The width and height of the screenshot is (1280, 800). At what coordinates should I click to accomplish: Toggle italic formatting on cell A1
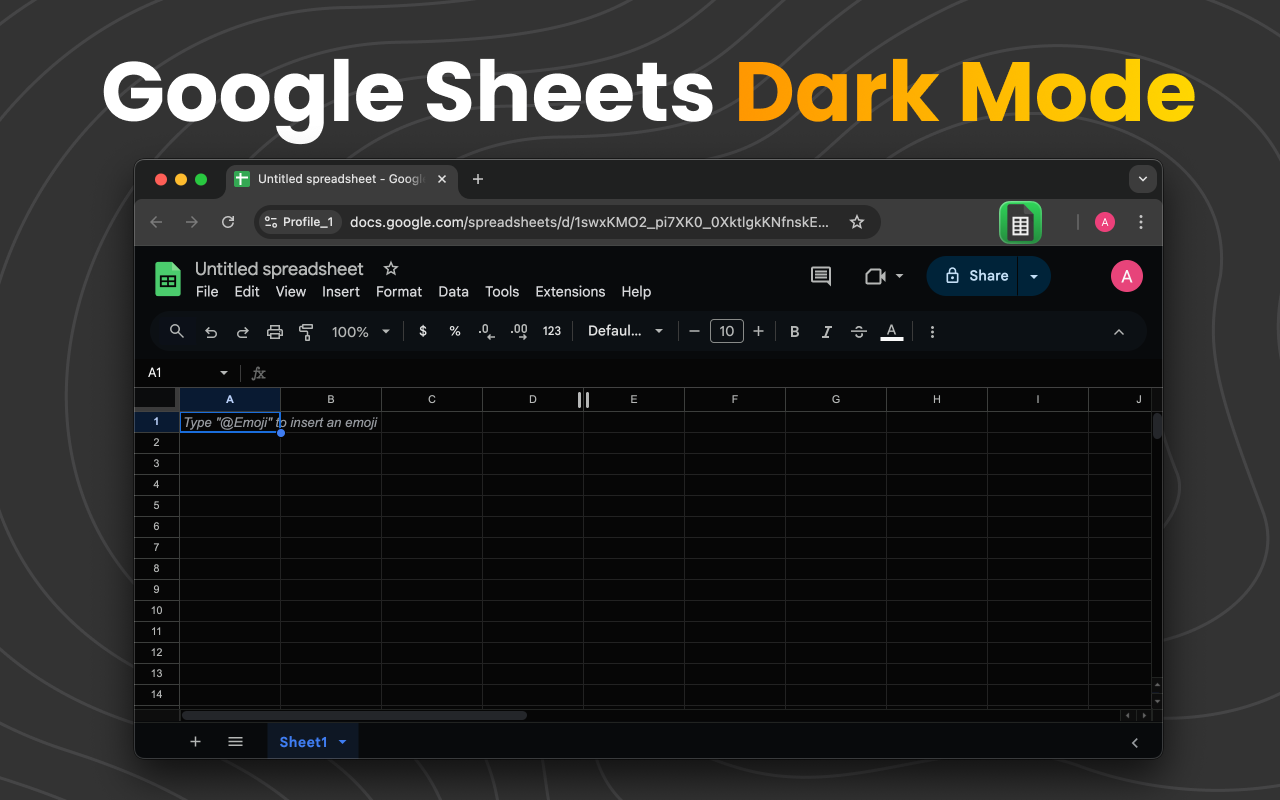826,331
